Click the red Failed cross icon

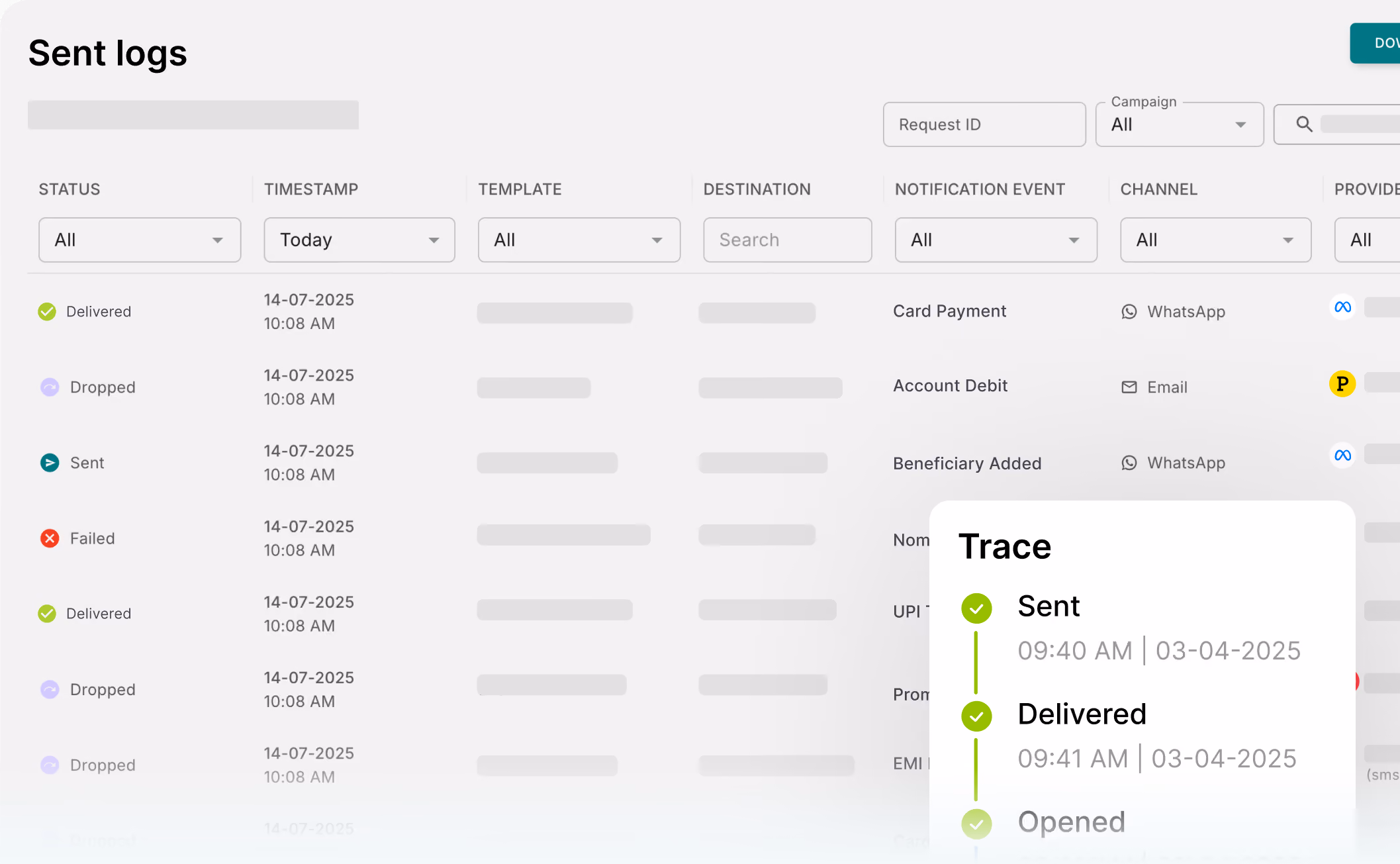[x=50, y=538]
